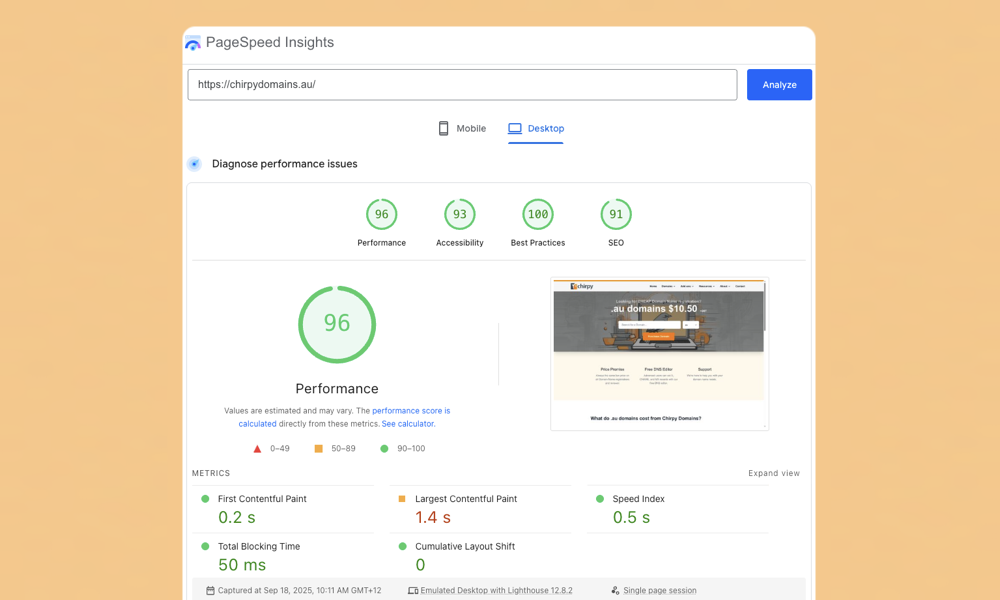This screenshot has width=1000, height=600.
Task: Click the URL input field
Action: tap(462, 85)
